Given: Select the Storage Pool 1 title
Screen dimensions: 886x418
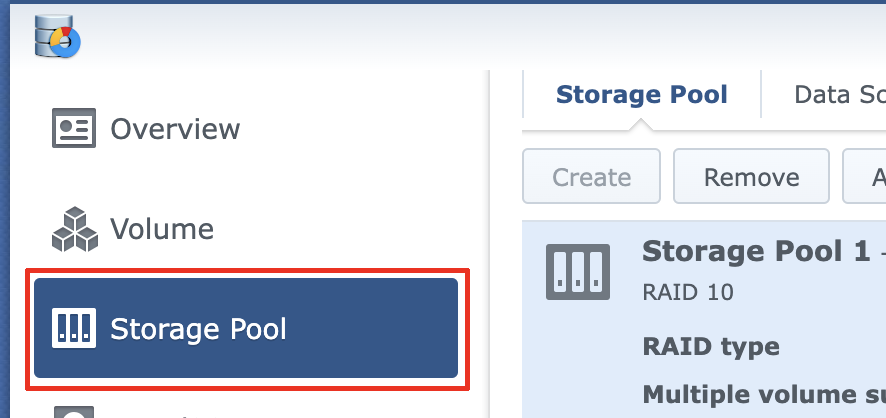Looking at the screenshot, I should click(x=756, y=251).
